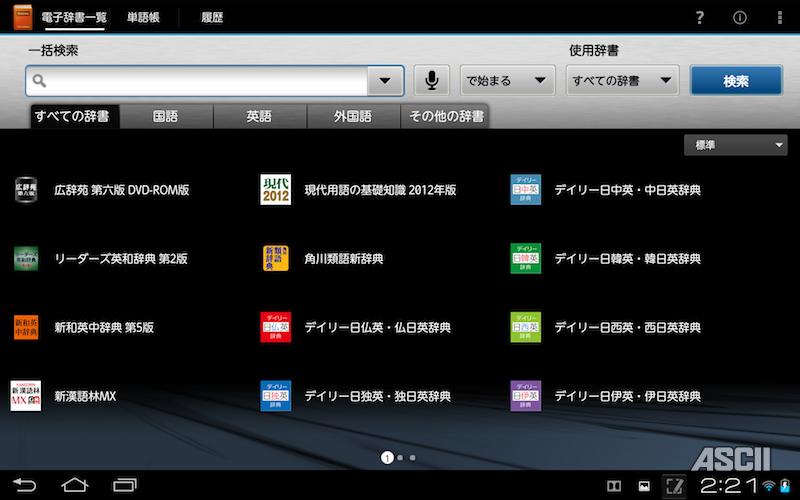This screenshot has height=500, width=800.
Task: Tap the Android back button
Action: (x=24, y=485)
